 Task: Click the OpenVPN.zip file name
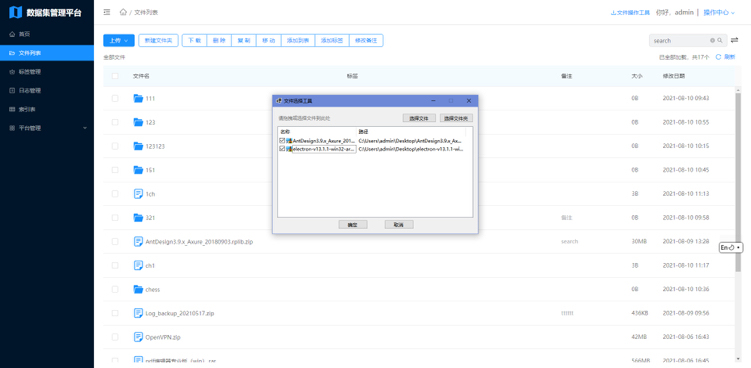(x=163, y=337)
